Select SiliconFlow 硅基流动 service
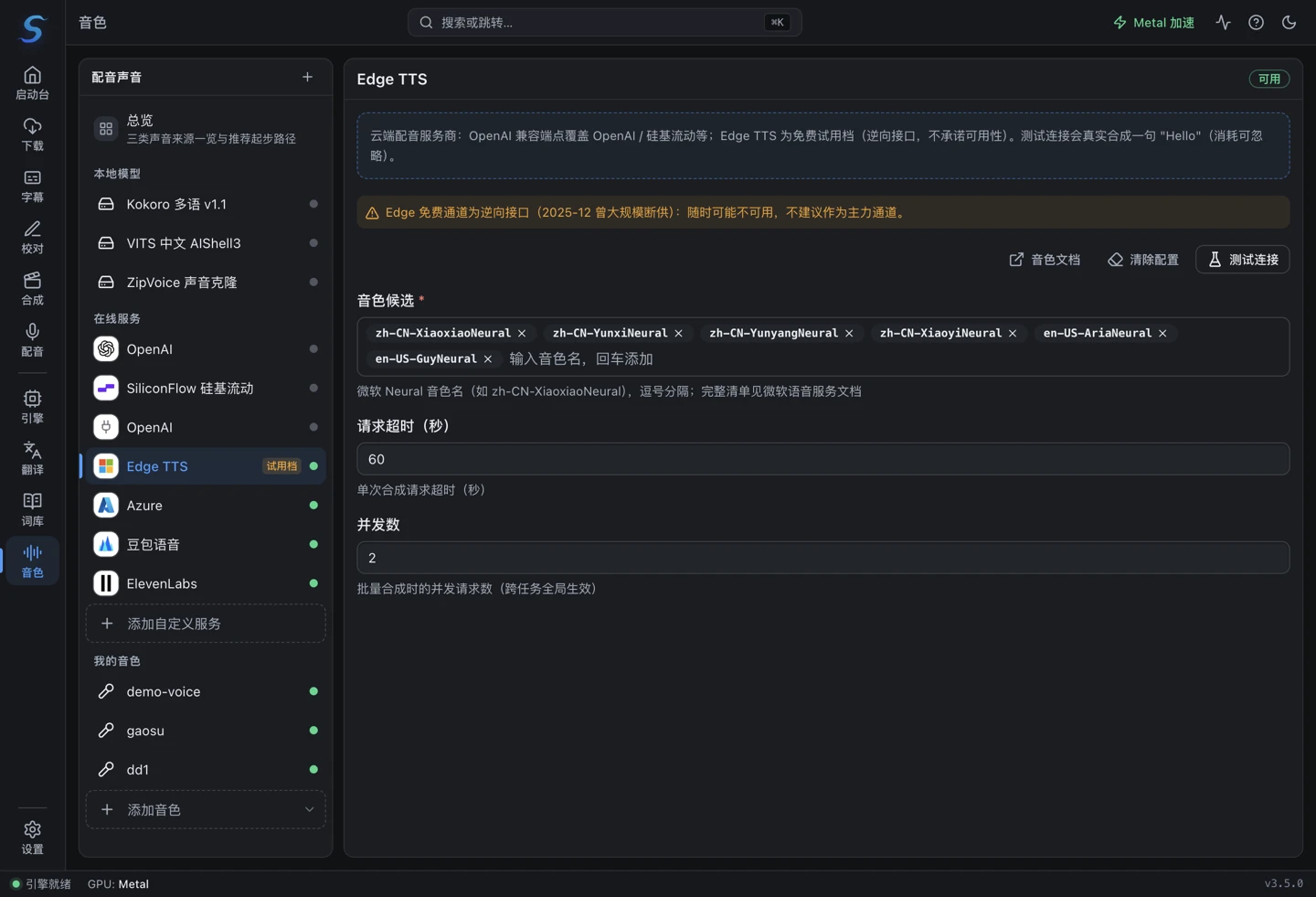This screenshot has height=897, width=1316. [x=206, y=388]
